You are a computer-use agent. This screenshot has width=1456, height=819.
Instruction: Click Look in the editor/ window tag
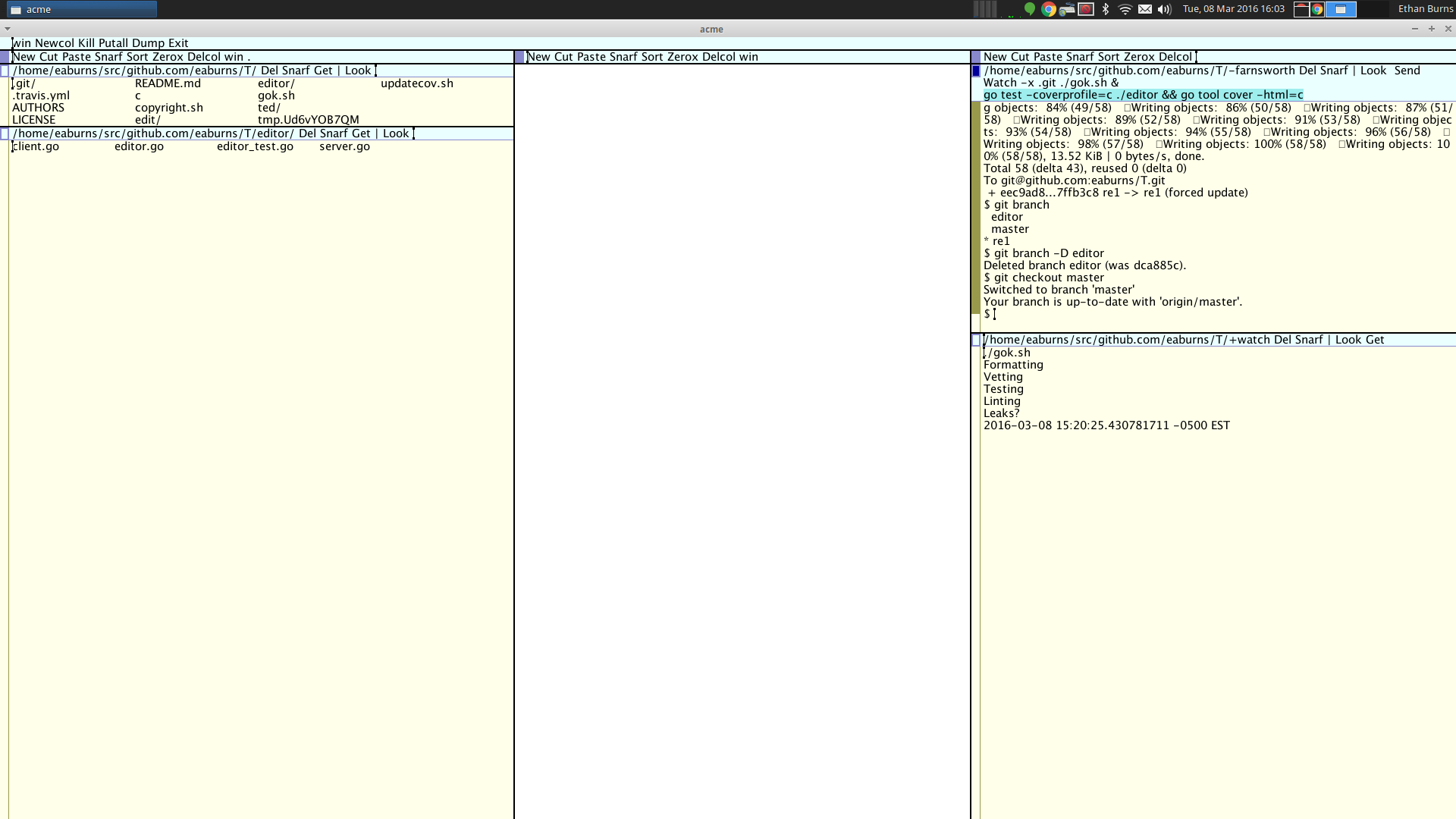[396, 133]
